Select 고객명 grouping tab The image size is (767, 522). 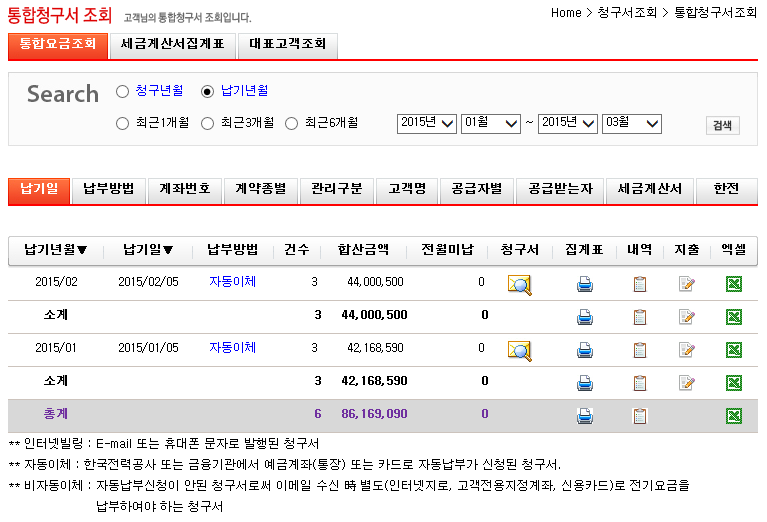click(407, 190)
